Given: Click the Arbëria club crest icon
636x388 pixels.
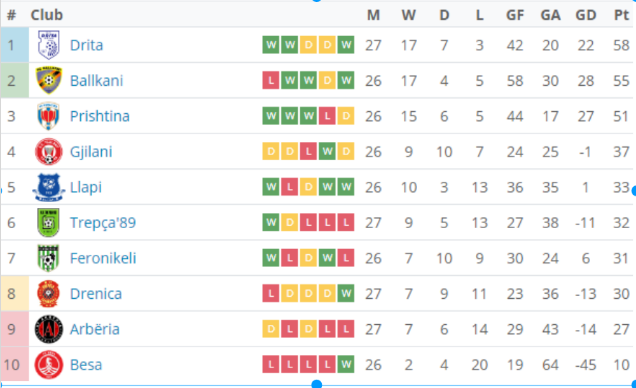Looking at the screenshot, I should 49,329.
